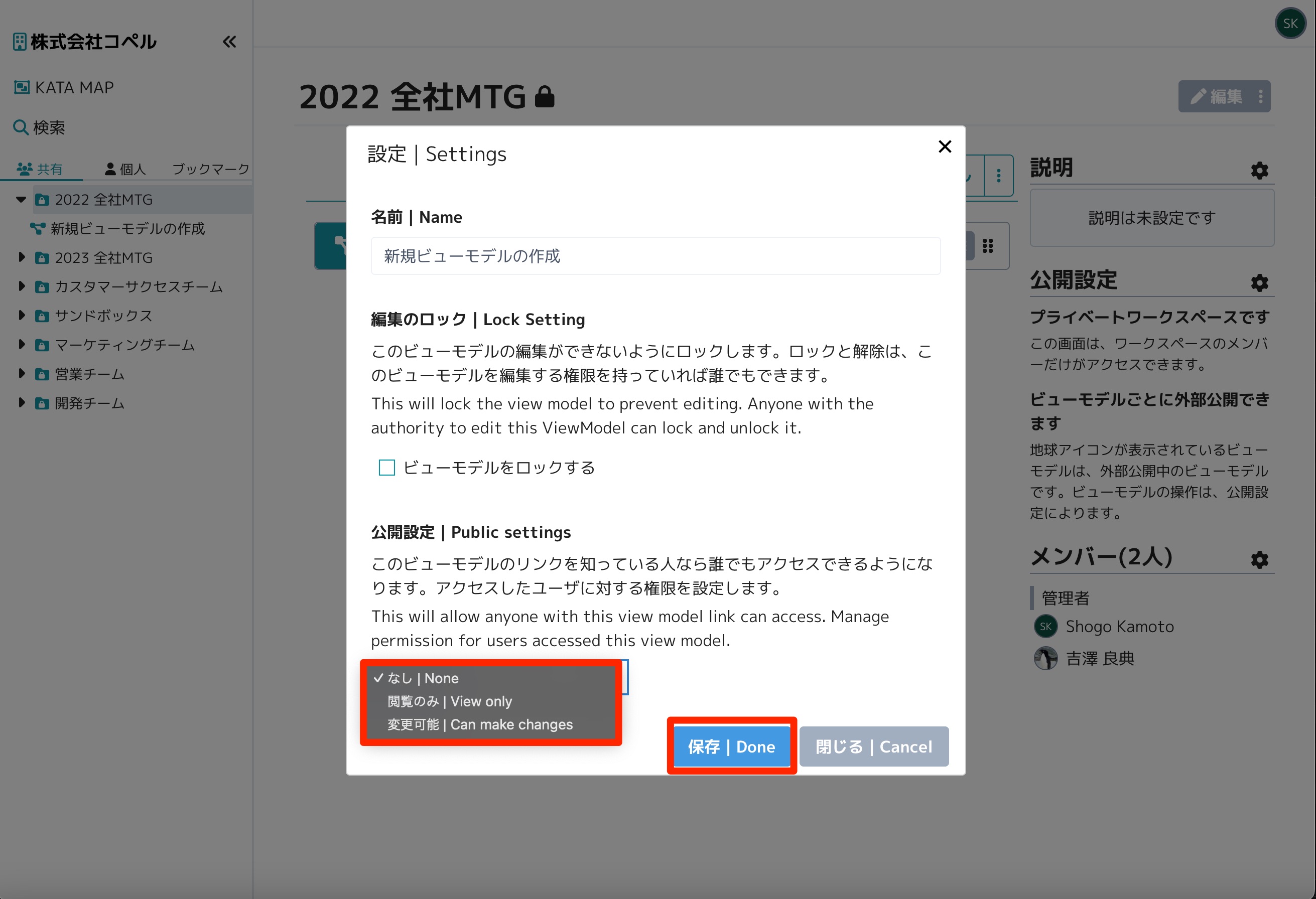
Task: Expand the 営業チーム folder arrow
Action: (x=22, y=374)
